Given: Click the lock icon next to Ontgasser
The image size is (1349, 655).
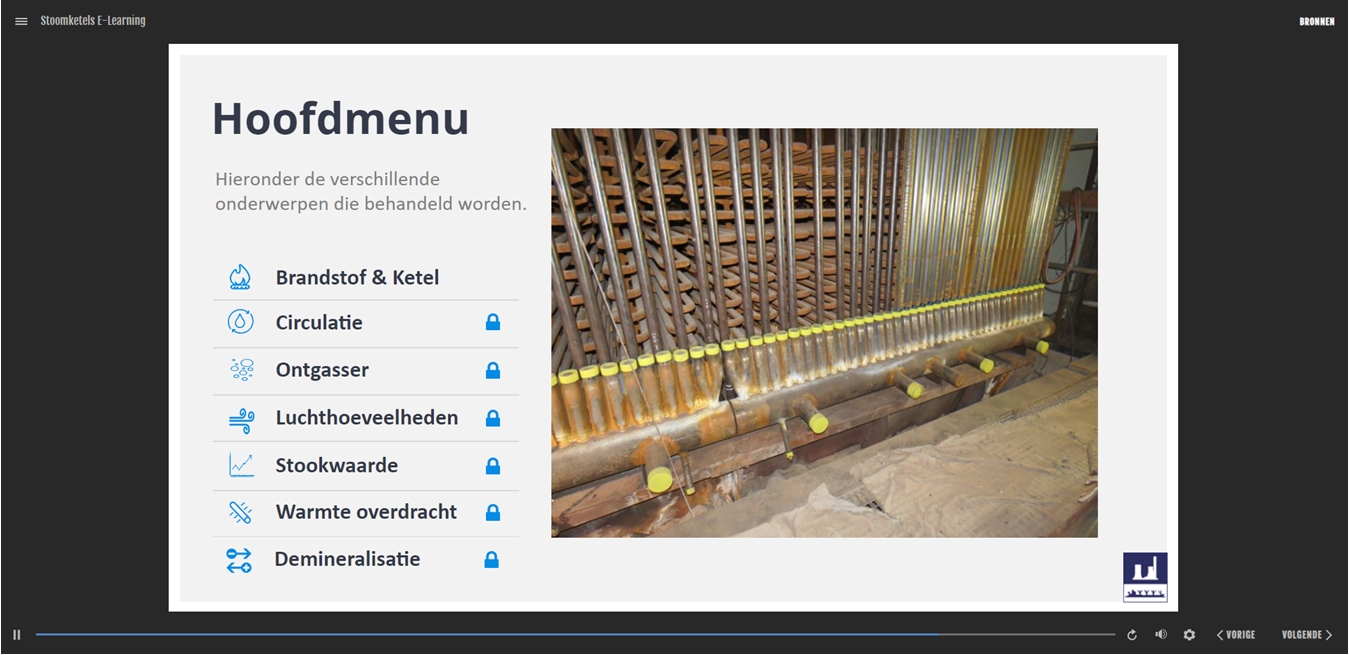Looking at the screenshot, I should (492, 370).
